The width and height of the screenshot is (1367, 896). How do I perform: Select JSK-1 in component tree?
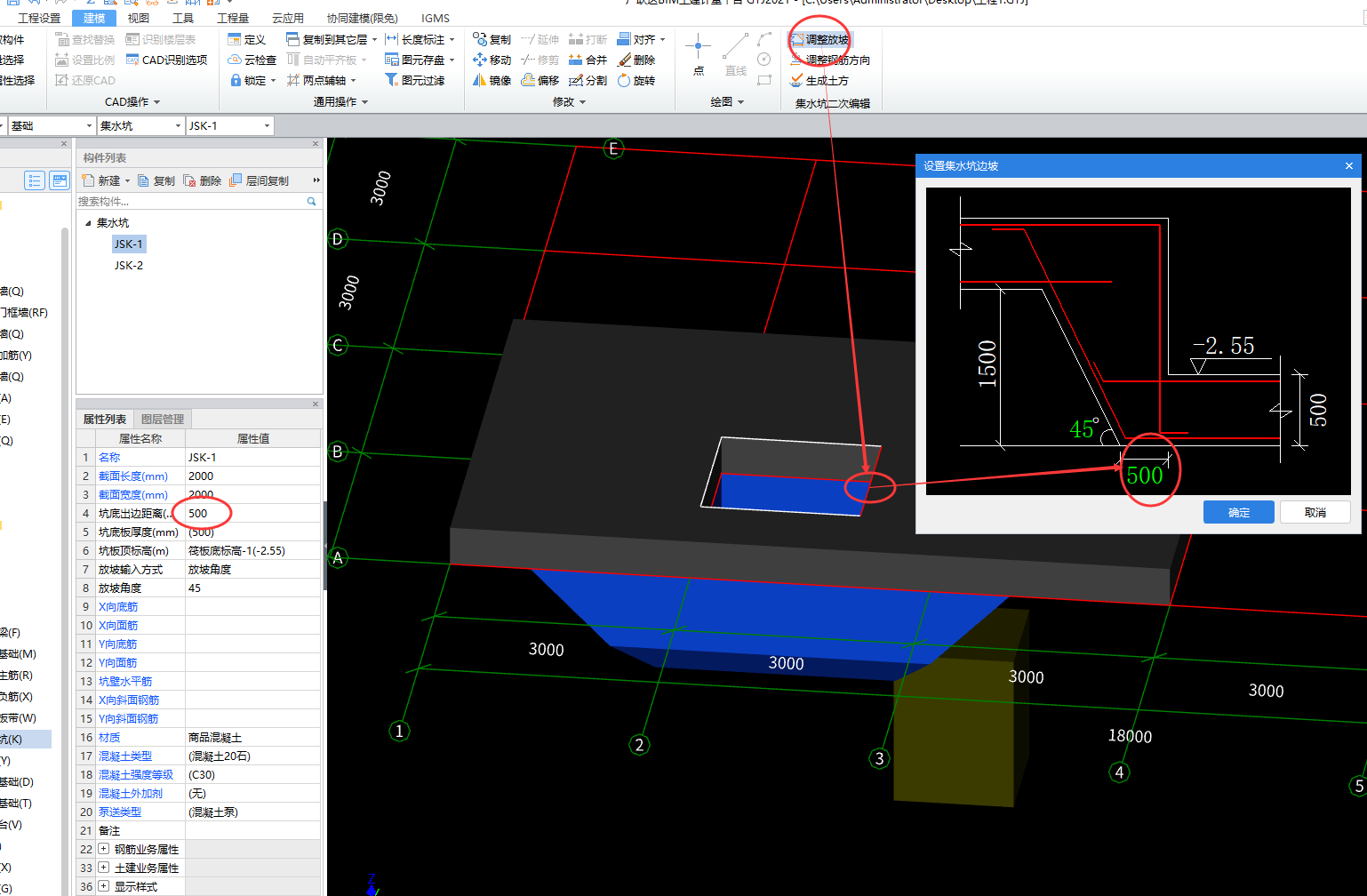(x=128, y=244)
